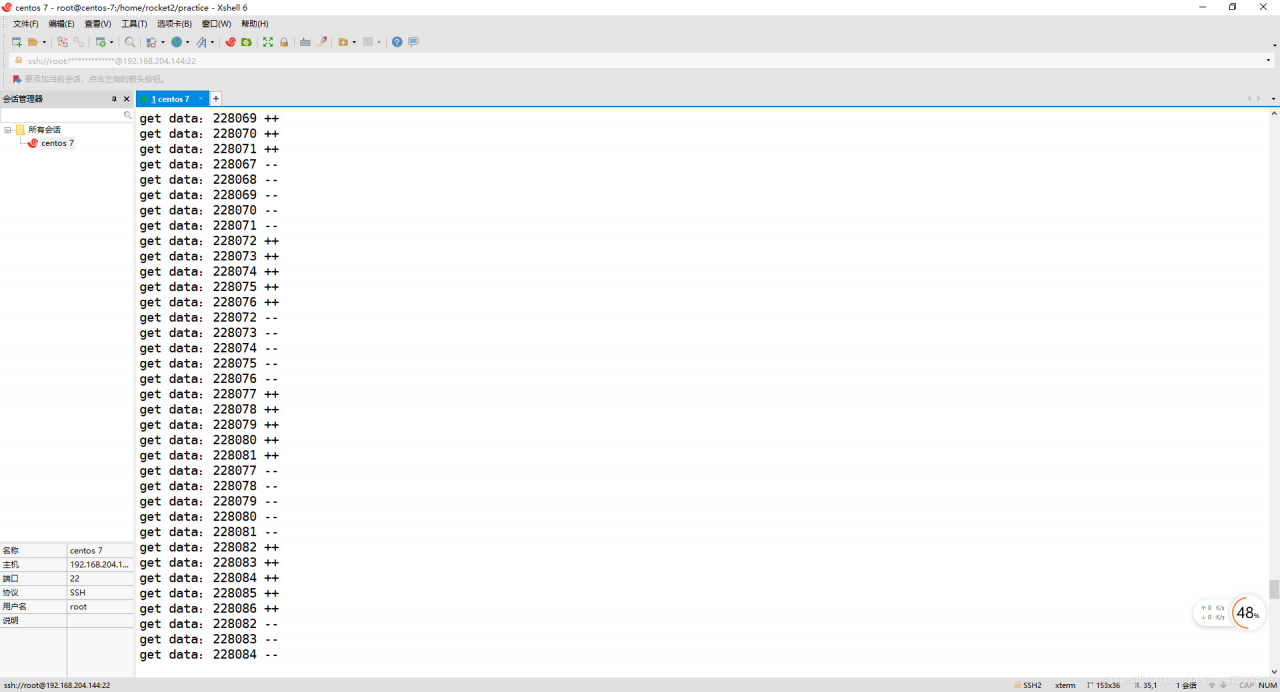Click the tab scroll right arrow
The height and width of the screenshot is (692, 1280).
[x=1259, y=98]
